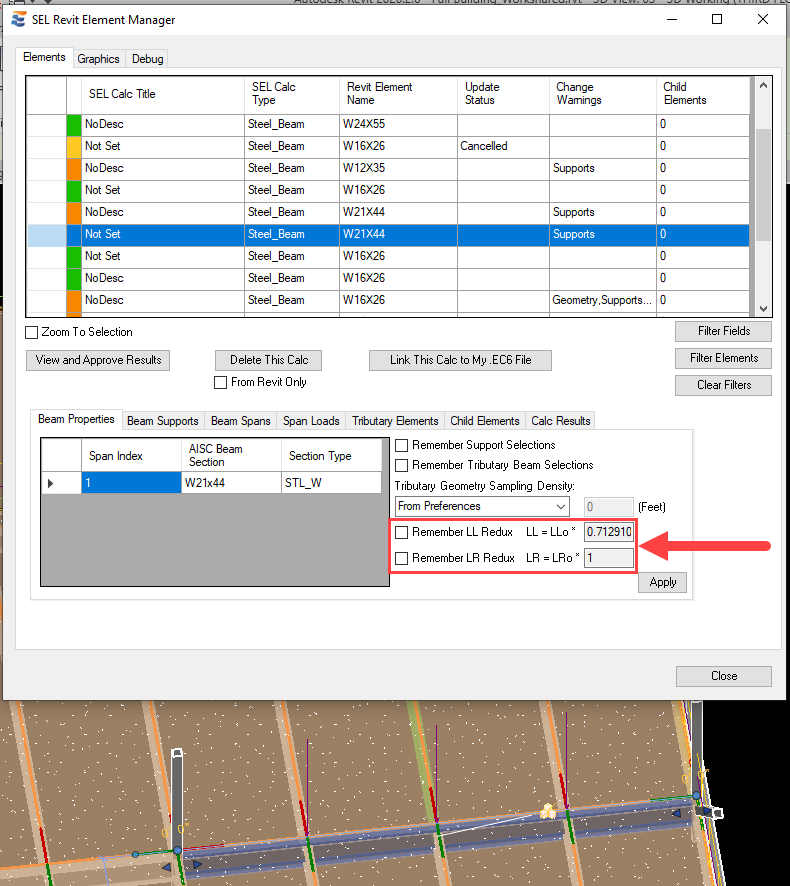Click the LL Redux factor input field

pos(609,532)
